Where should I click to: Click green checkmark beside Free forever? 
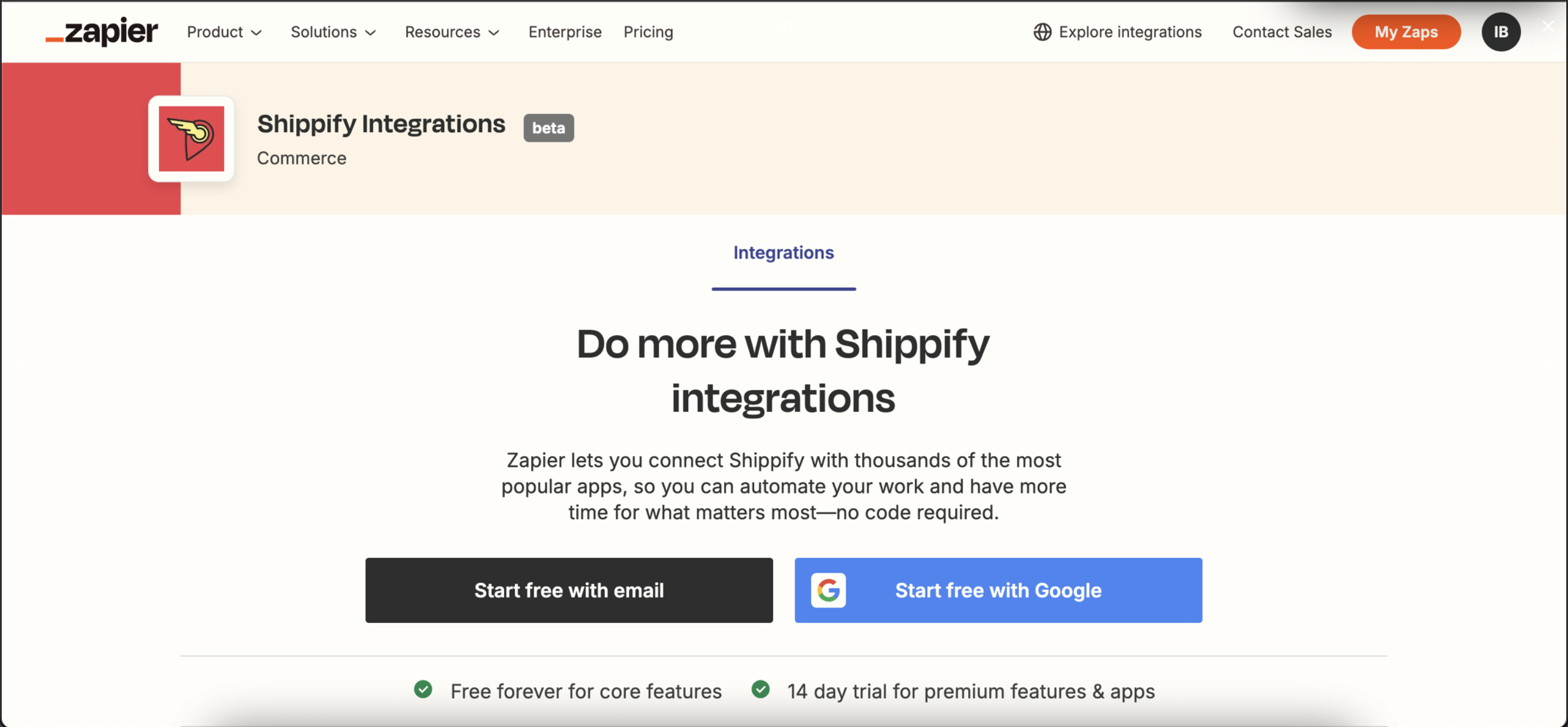pos(423,689)
